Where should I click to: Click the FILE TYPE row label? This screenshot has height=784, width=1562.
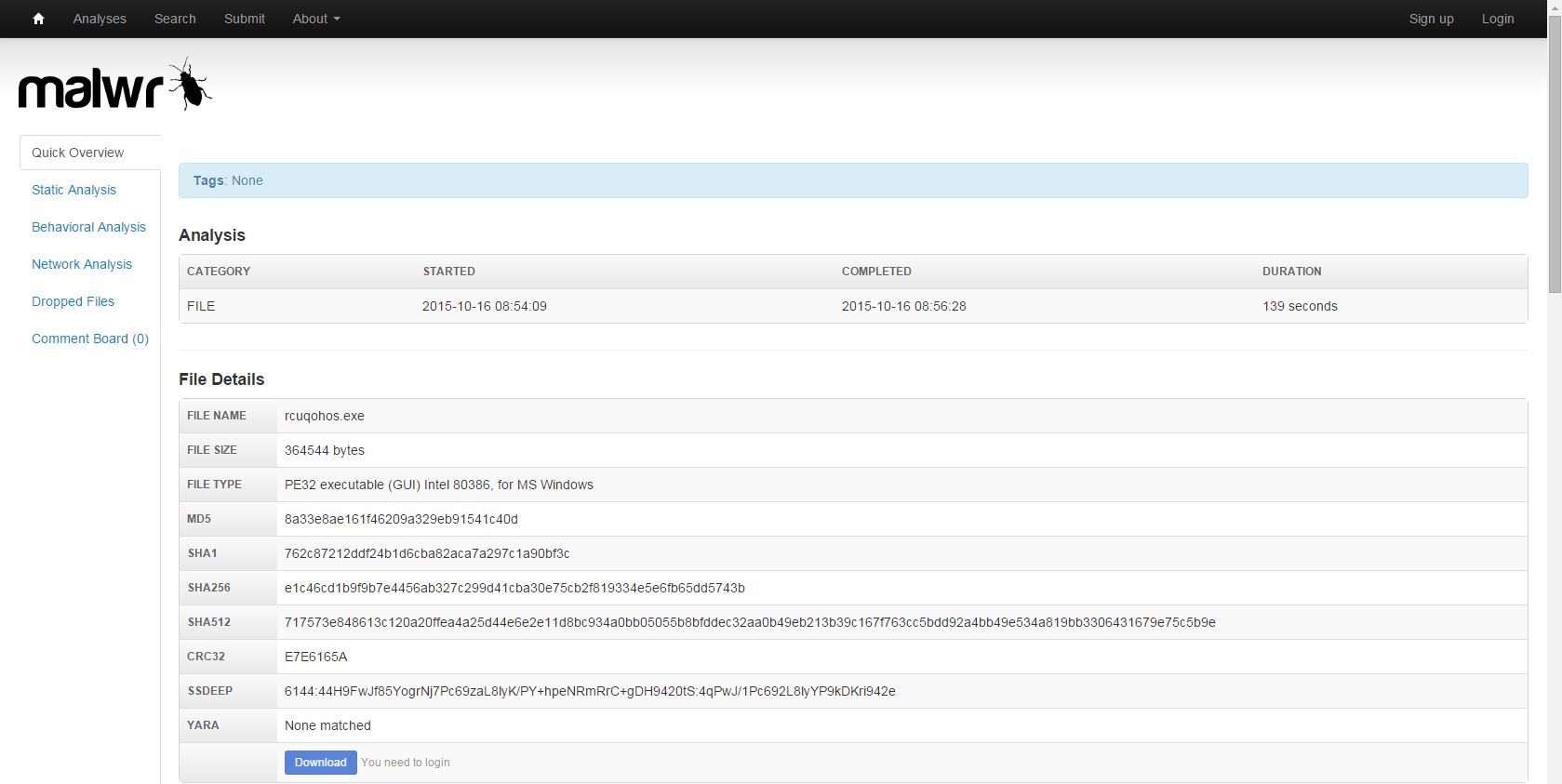[x=214, y=485]
